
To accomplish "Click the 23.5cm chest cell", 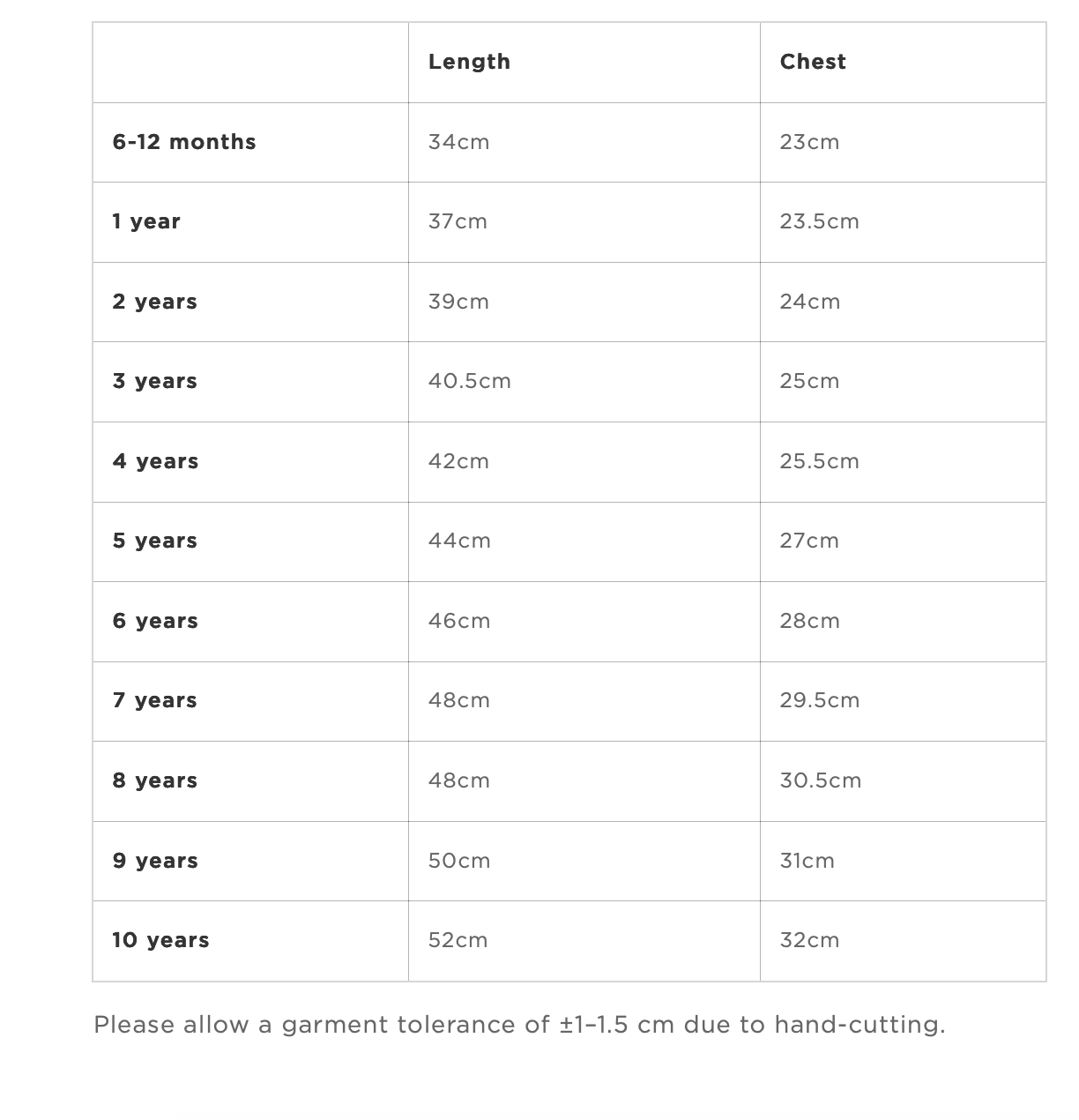I will tap(819, 221).
